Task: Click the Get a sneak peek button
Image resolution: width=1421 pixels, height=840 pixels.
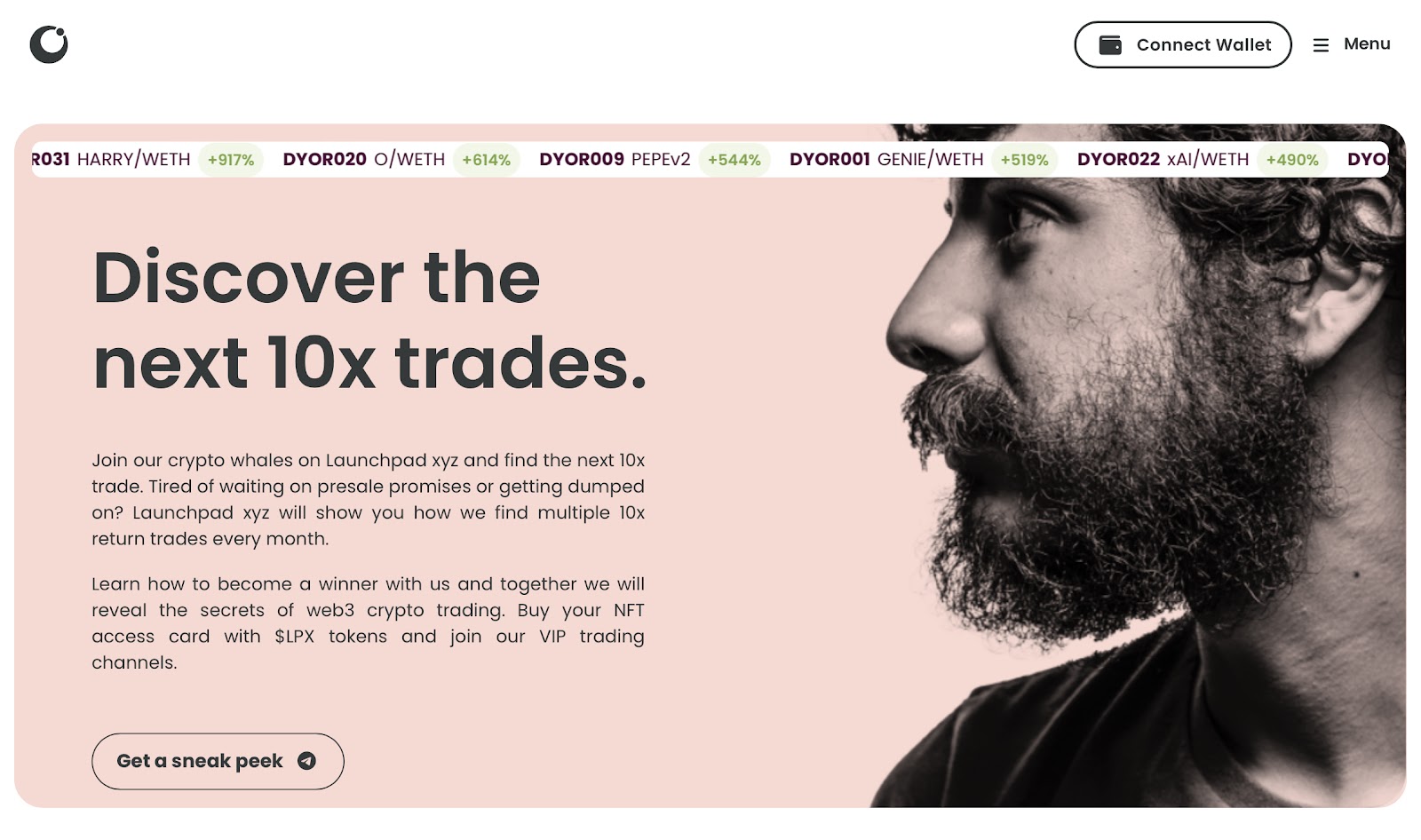Action: (x=218, y=761)
